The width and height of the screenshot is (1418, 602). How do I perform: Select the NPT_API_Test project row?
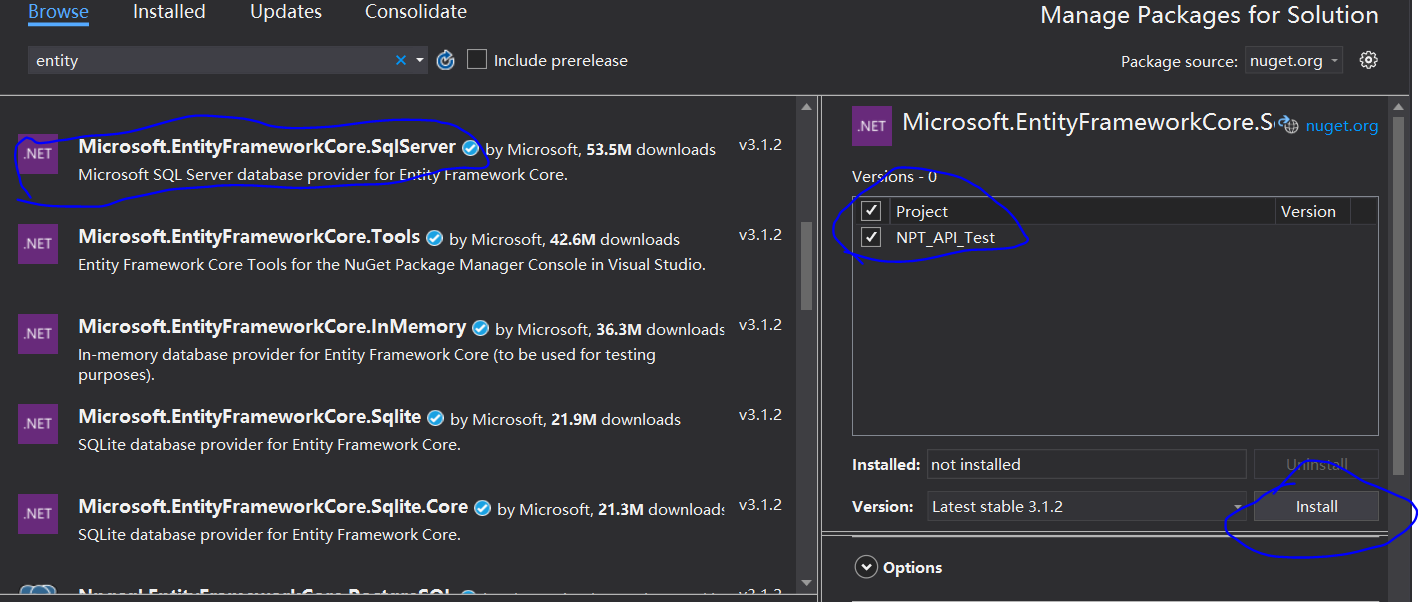(x=1115, y=237)
